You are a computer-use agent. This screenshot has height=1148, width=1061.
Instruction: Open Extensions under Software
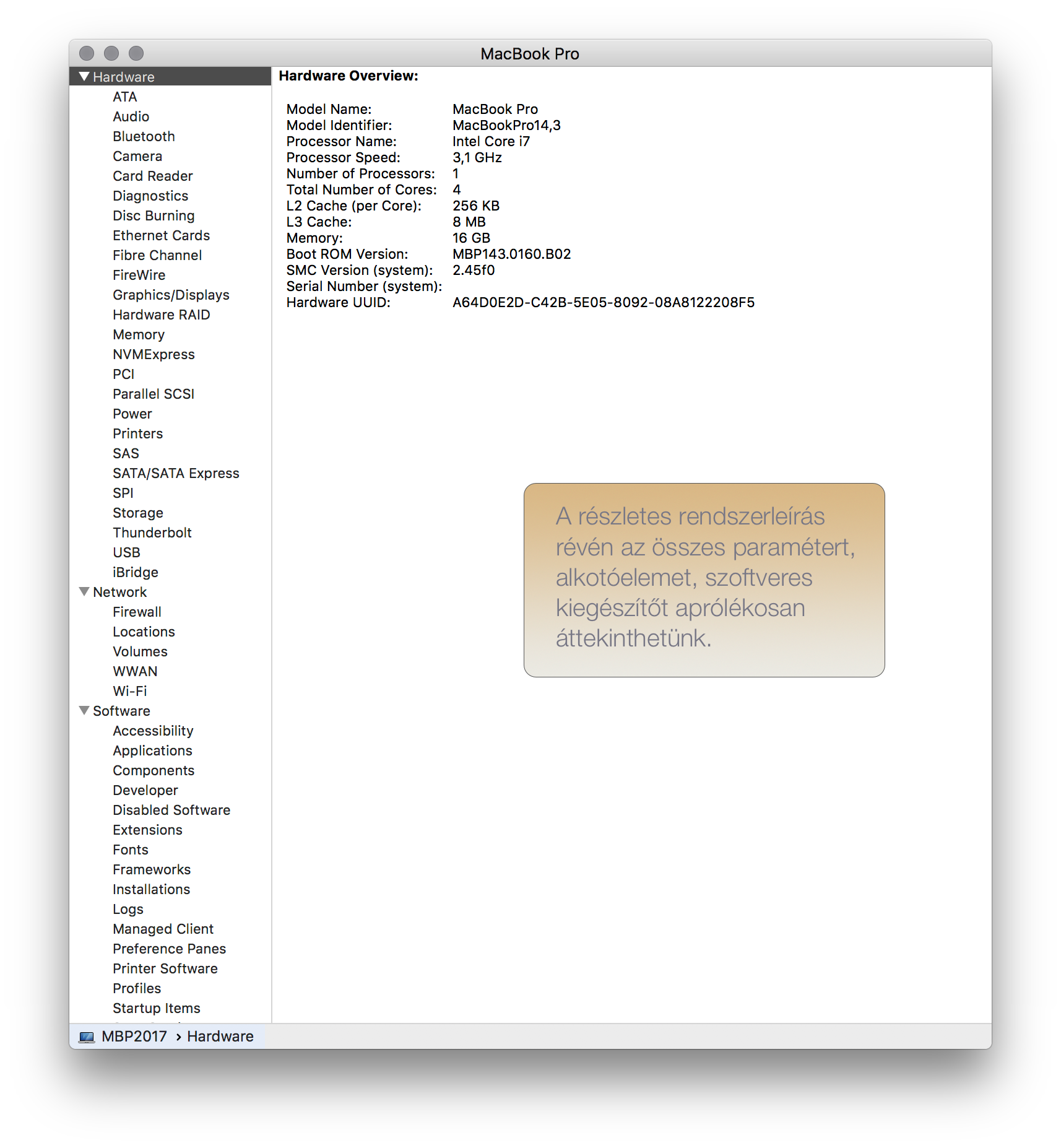pyautogui.click(x=147, y=830)
